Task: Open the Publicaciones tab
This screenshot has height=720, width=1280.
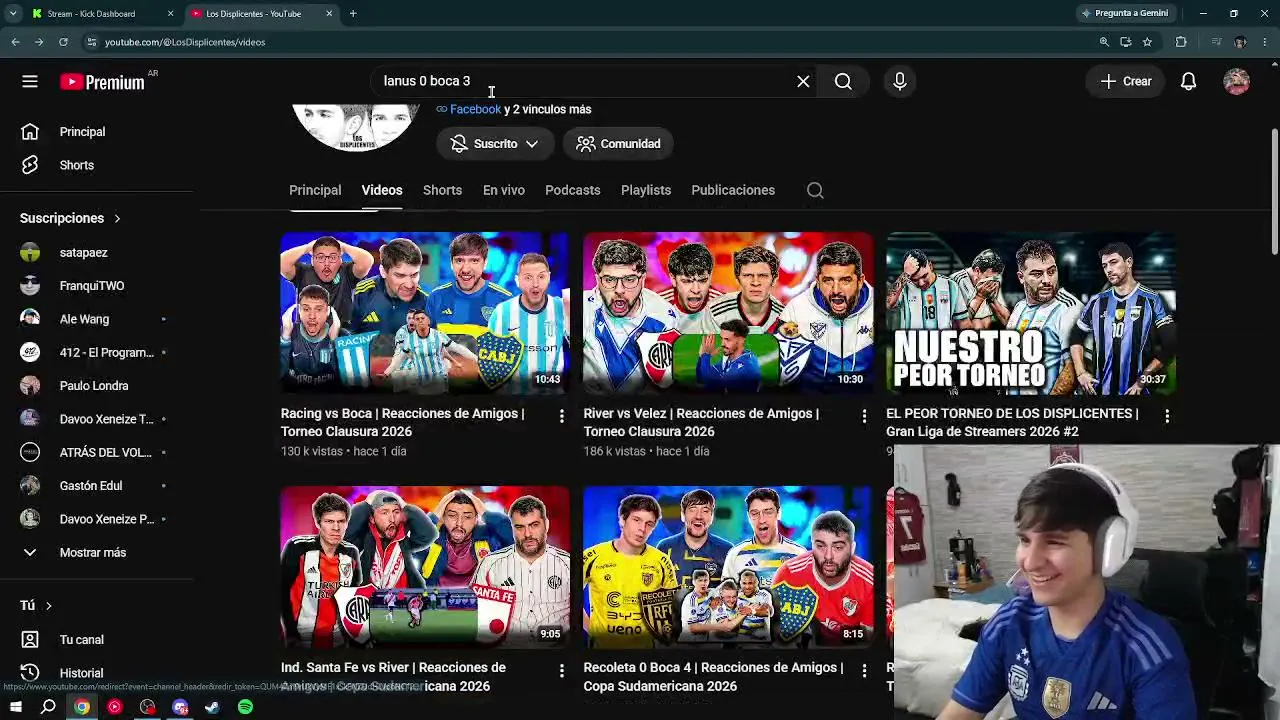Action: click(x=733, y=190)
